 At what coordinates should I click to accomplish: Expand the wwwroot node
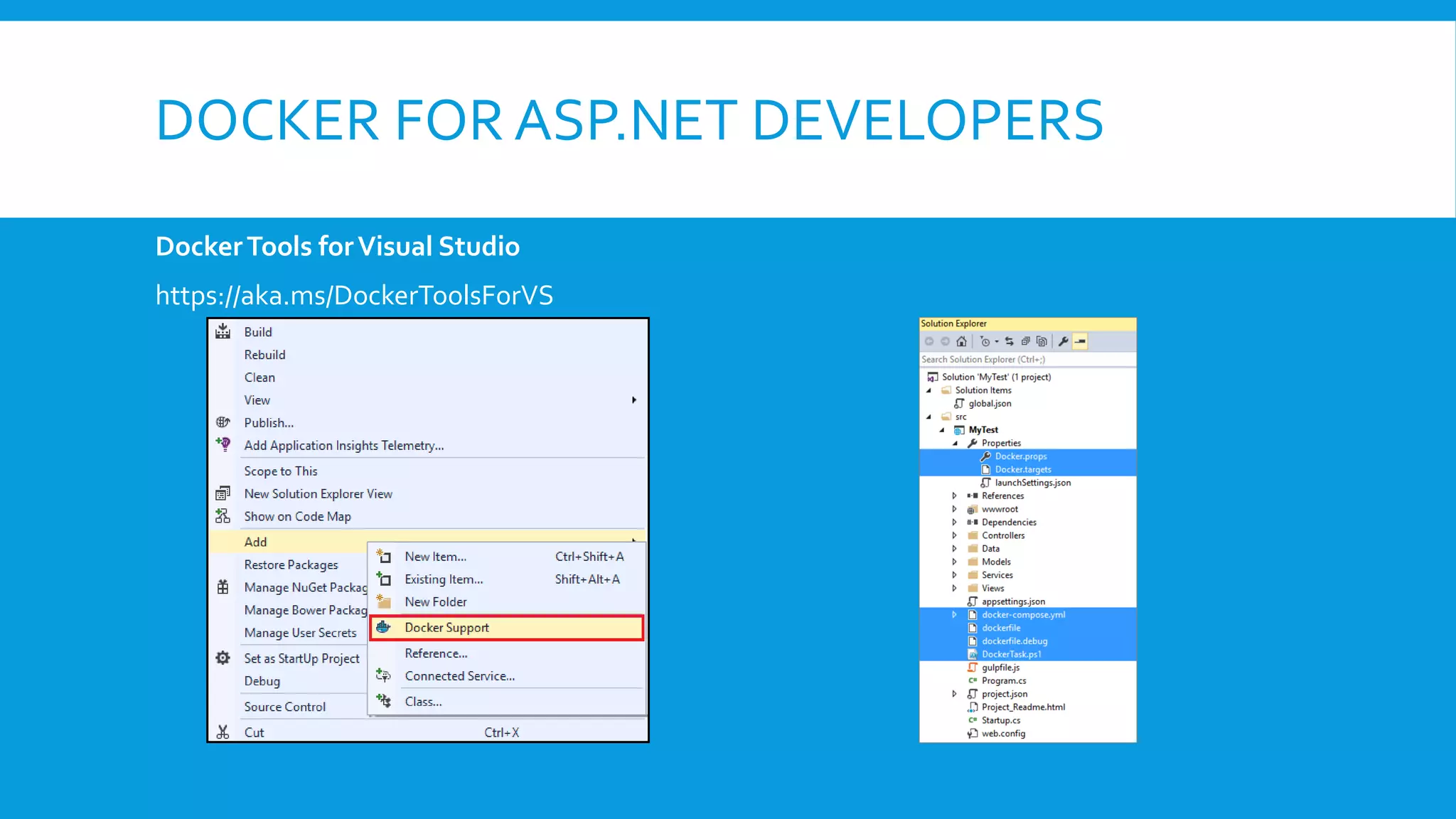click(x=955, y=509)
